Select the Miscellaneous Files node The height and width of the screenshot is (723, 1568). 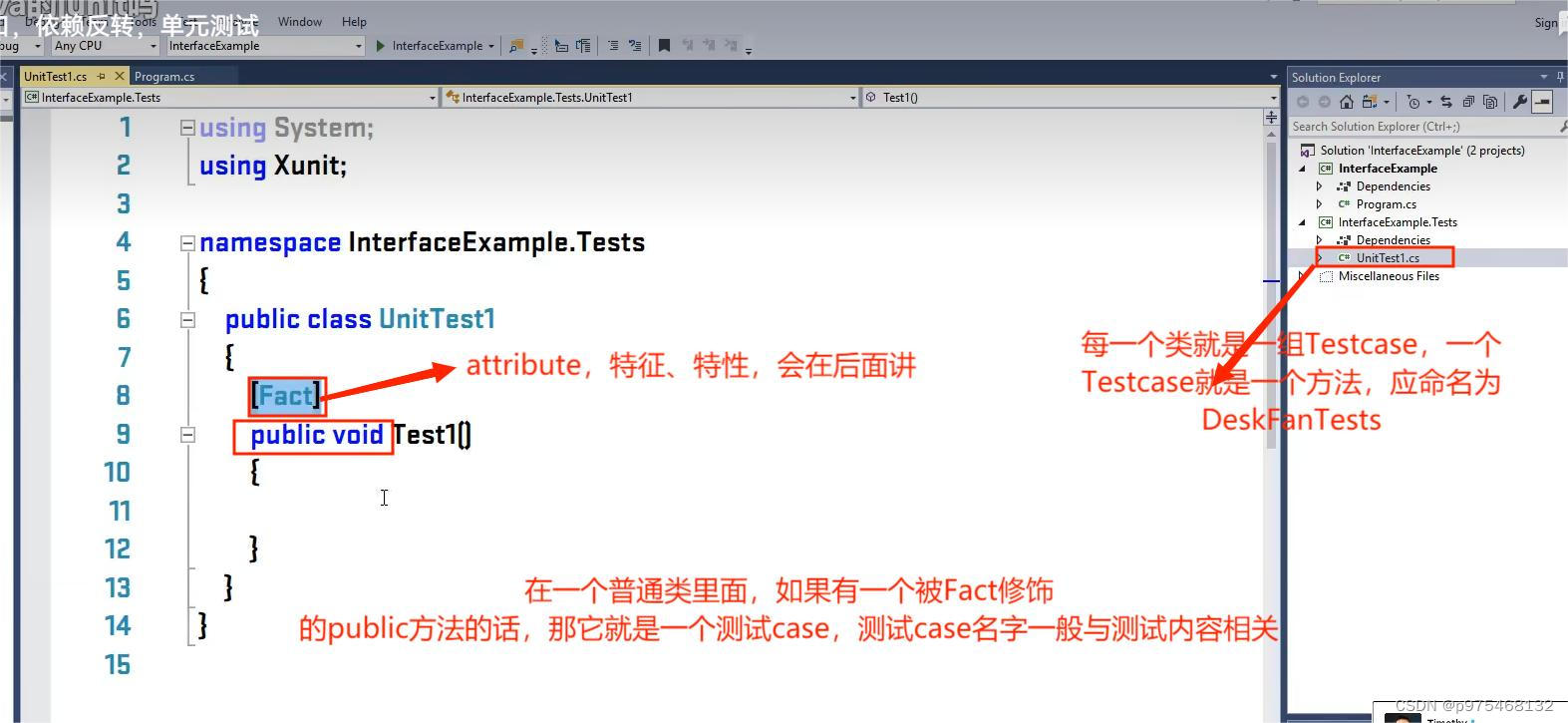coord(1389,276)
